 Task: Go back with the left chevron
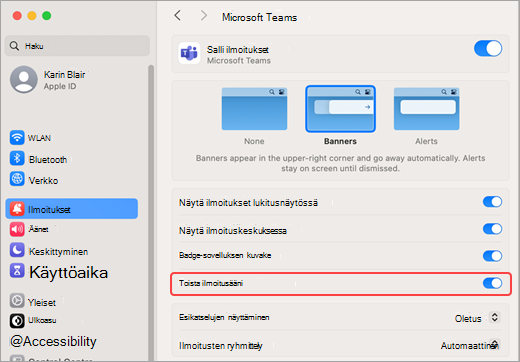[178, 15]
